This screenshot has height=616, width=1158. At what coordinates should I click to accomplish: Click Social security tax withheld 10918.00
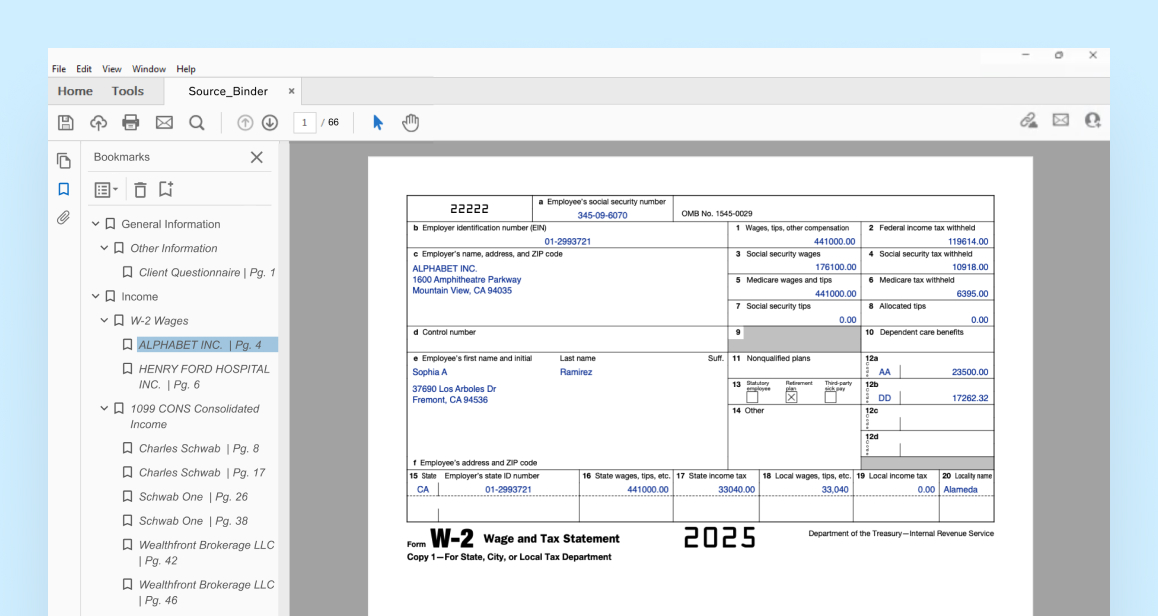[x=970, y=267]
